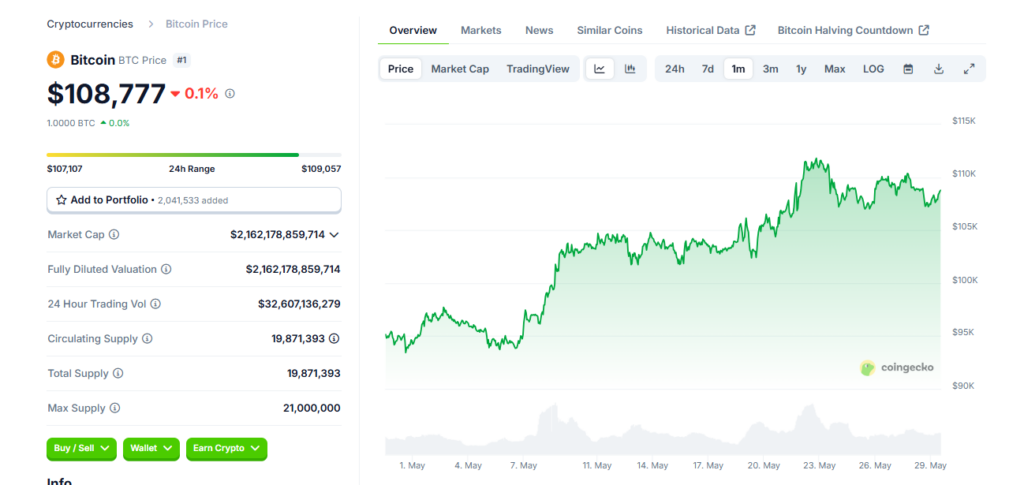Expand Market Cap value chevron
1024x485 pixels.
point(334,235)
